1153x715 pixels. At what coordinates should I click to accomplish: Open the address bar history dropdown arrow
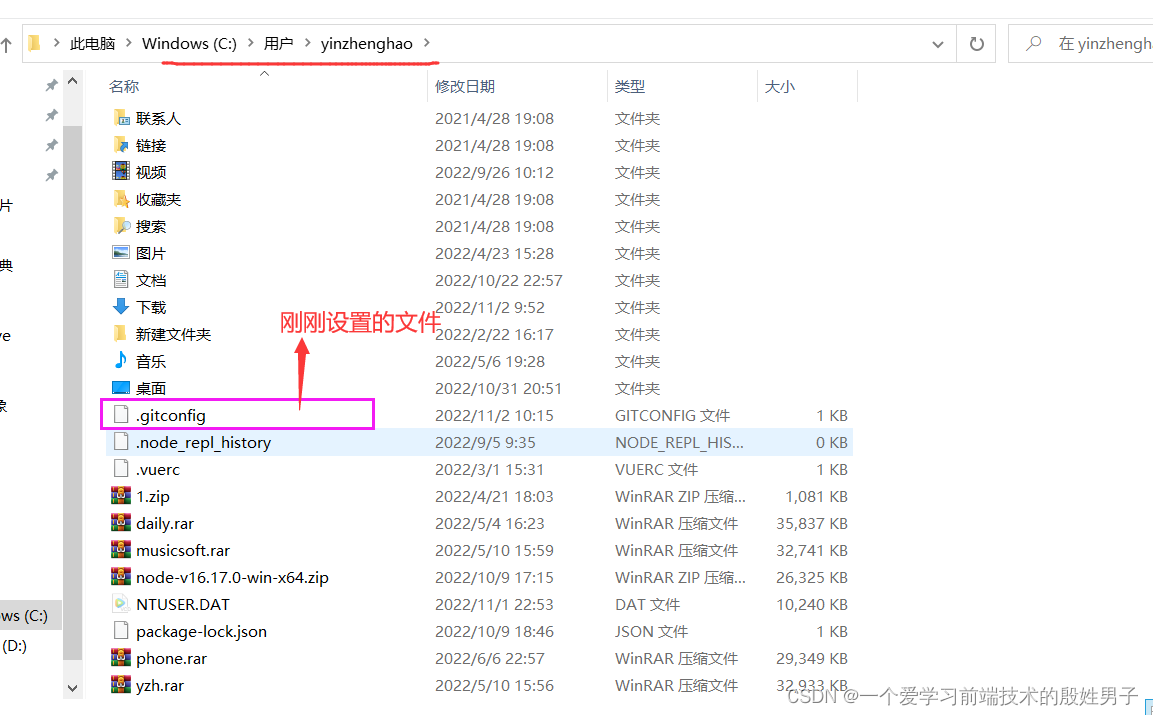point(938,43)
